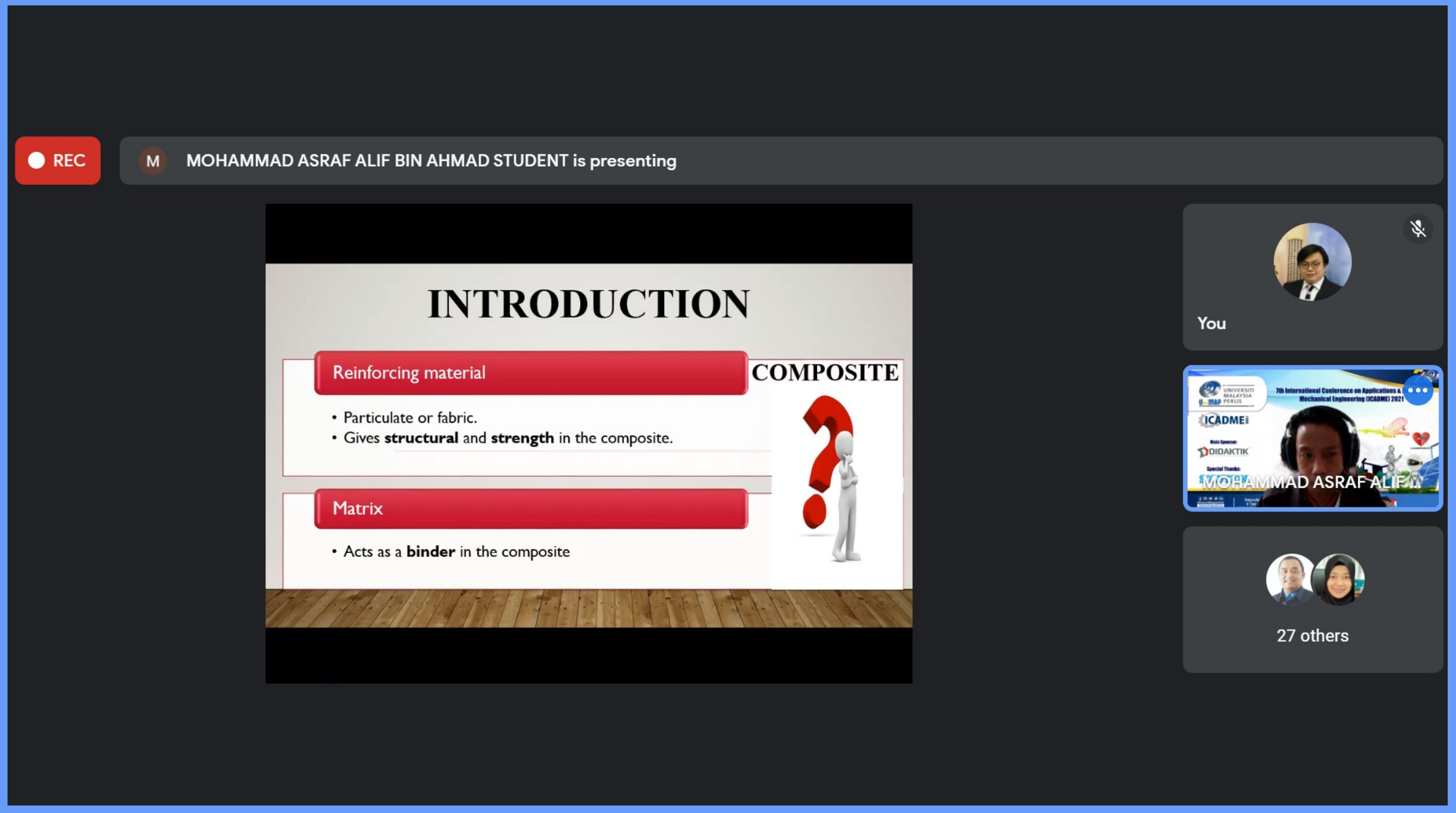Click the round M avatar in the presenting banner

(153, 161)
